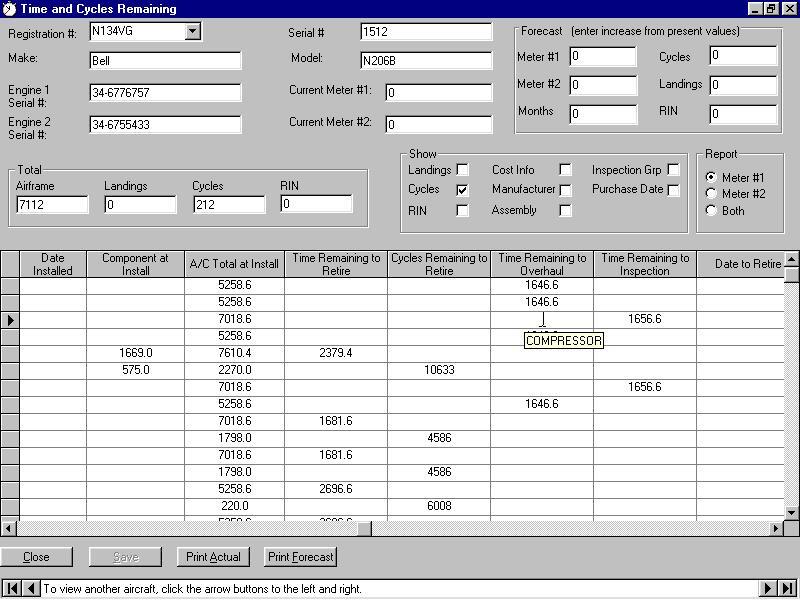Image resolution: width=800 pixels, height=600 pixels.
Task: Click the Print Actual button
Action: [213, 557]
